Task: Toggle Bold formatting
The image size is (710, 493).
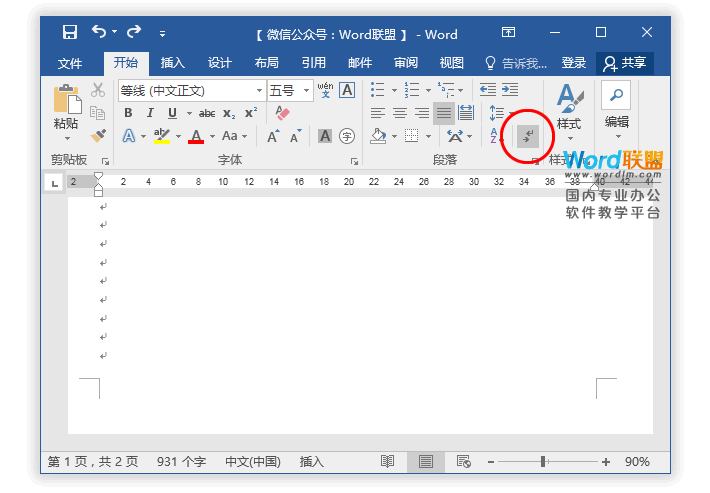Action: click(128, 113)
